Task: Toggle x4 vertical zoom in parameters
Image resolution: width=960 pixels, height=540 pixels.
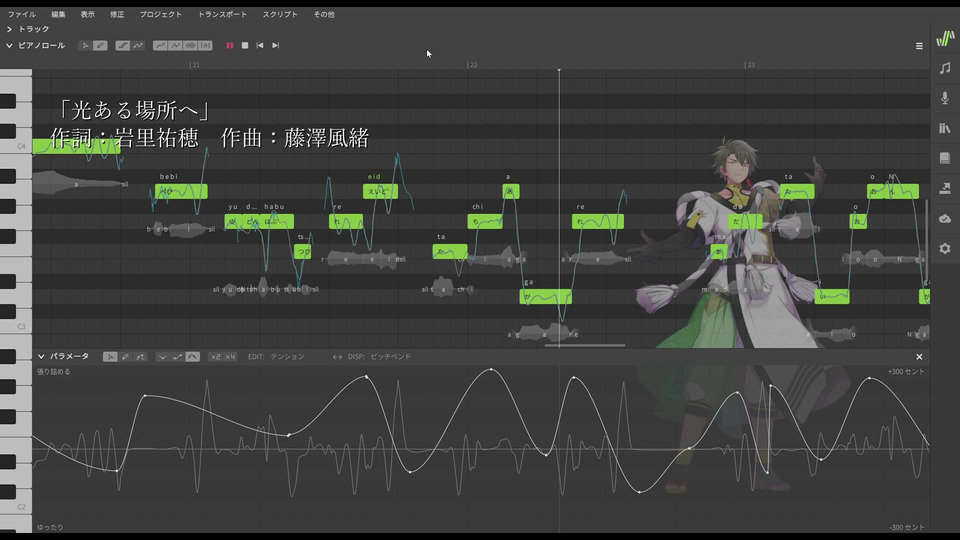Action: pyautogui.click(x=230, y=356)
